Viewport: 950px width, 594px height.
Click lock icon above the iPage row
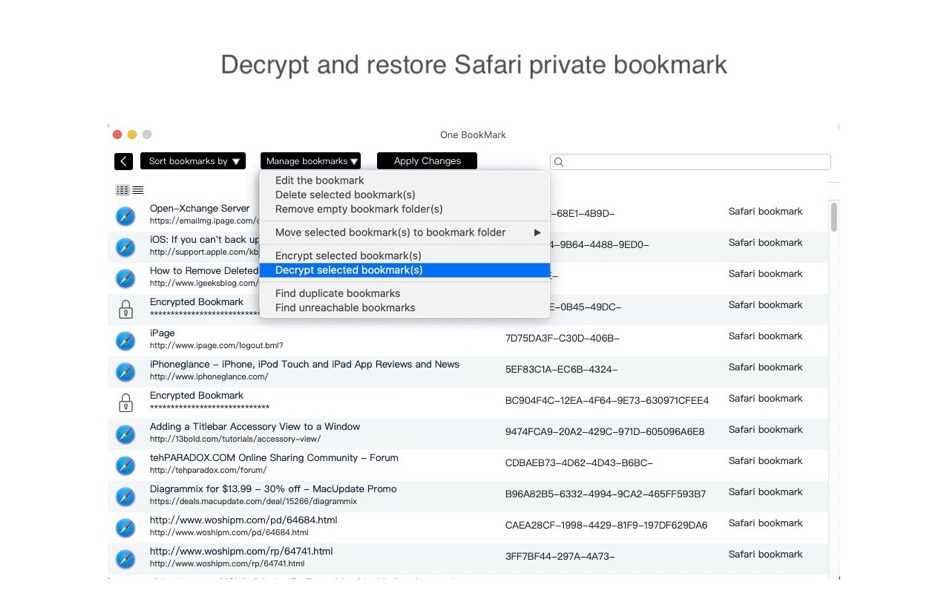(x=125, y=309)
